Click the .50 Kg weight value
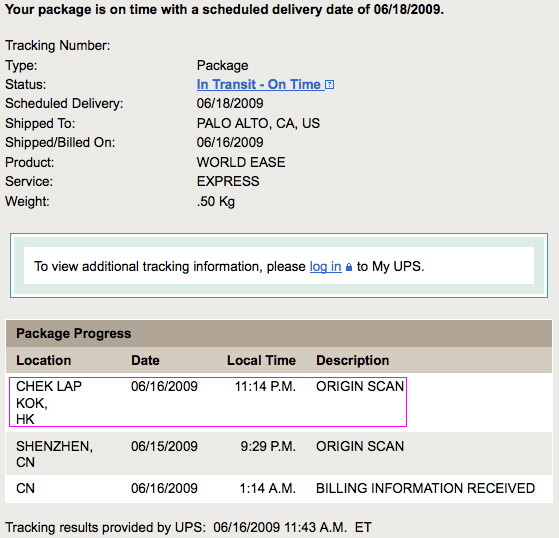Image resolution: width=559 pixels, height=538 pixels. point(216,201)
